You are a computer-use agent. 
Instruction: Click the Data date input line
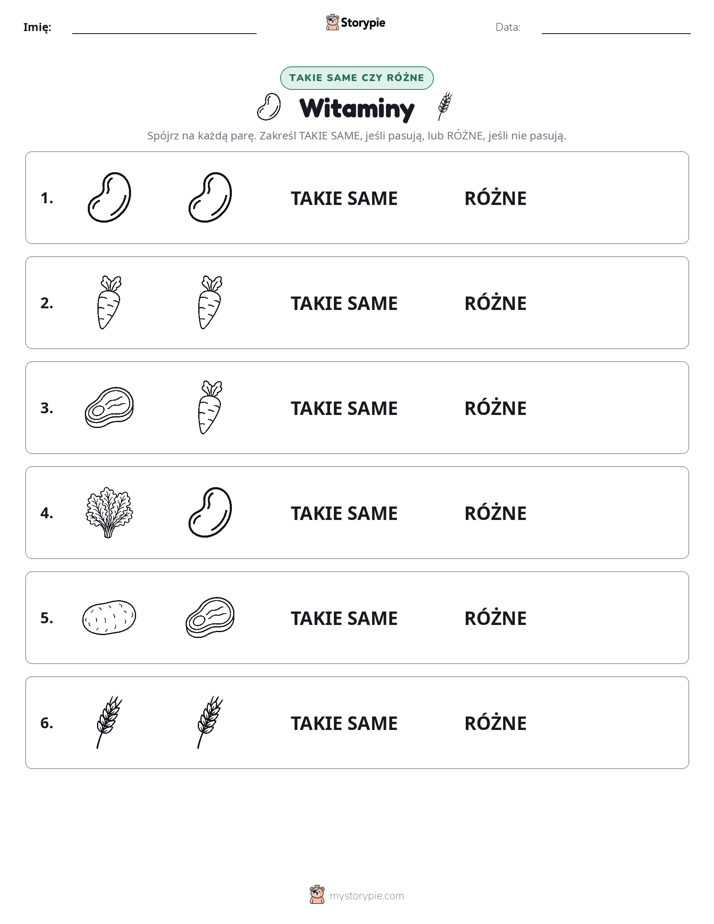[616, 27]
